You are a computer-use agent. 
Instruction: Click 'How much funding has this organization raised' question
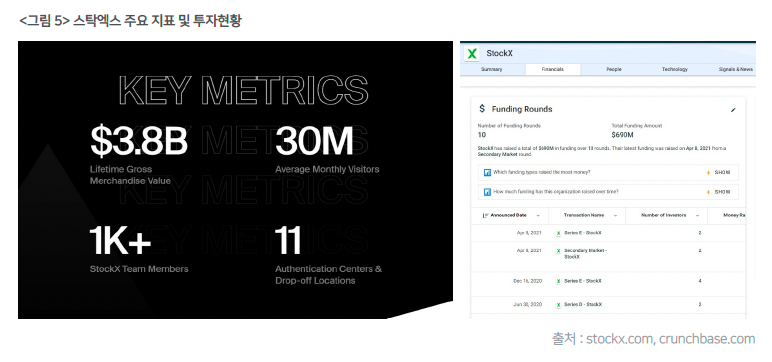pyautogui.click(x=556, y=192)
